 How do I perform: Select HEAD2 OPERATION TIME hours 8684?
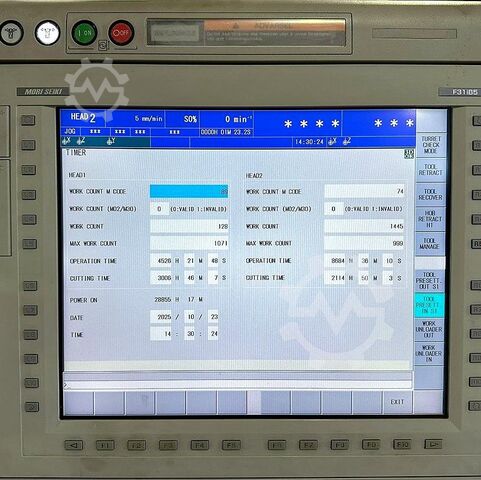(335, 261)
